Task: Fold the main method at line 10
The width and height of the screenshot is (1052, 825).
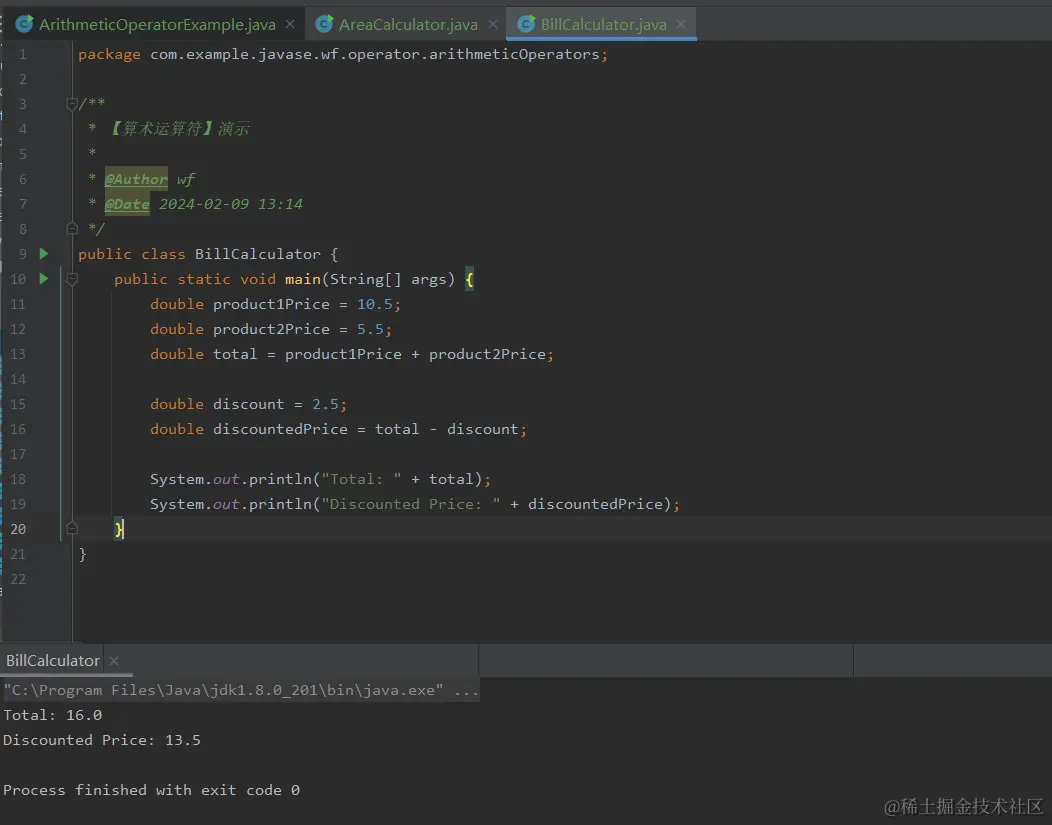Action: point(72,279)
